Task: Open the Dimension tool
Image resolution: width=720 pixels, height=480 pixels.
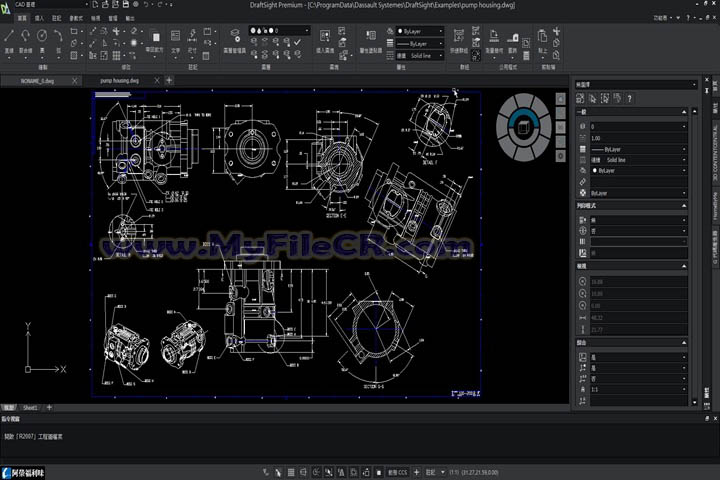Action: 192,36
